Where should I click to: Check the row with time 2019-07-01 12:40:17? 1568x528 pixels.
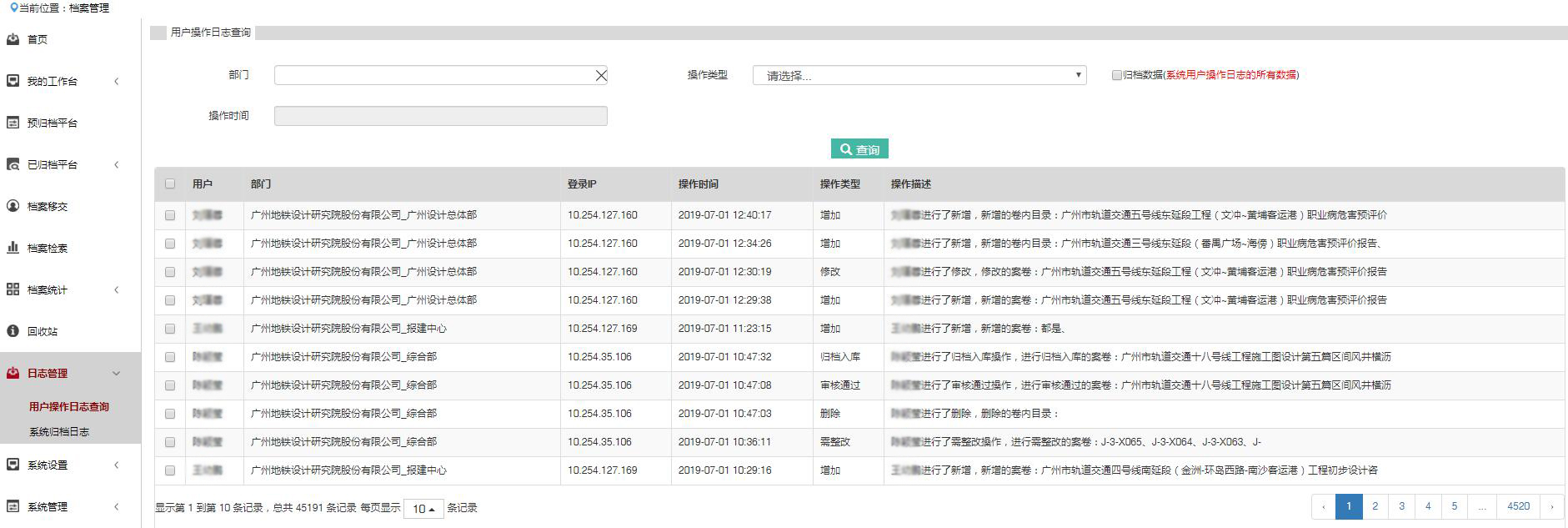170,215
